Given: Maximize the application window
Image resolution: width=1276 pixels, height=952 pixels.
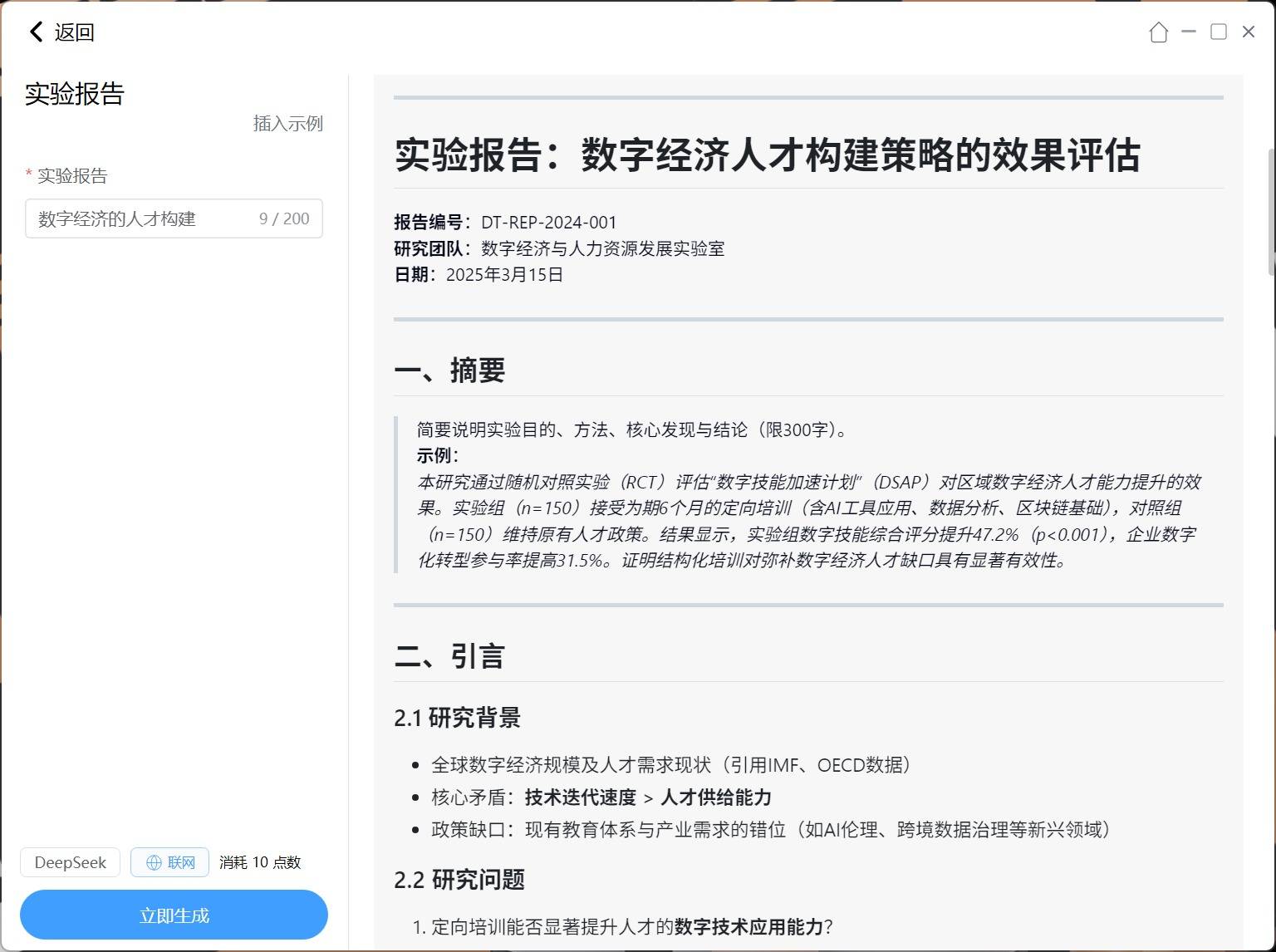Looking at the screenshot, I should tap(1219, 32).
